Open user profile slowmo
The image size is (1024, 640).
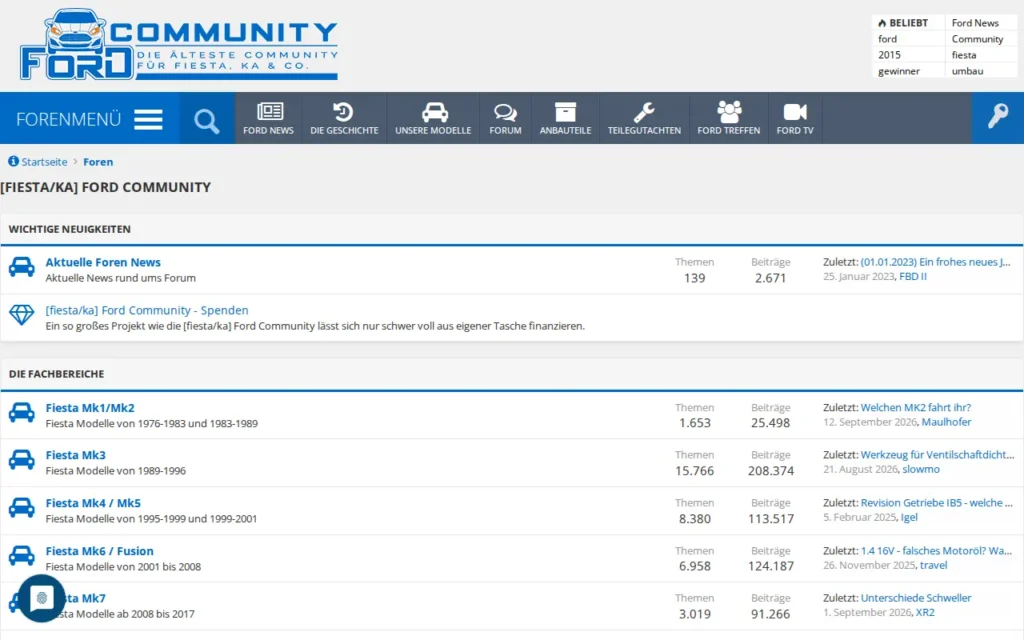(x=921, y=469)
